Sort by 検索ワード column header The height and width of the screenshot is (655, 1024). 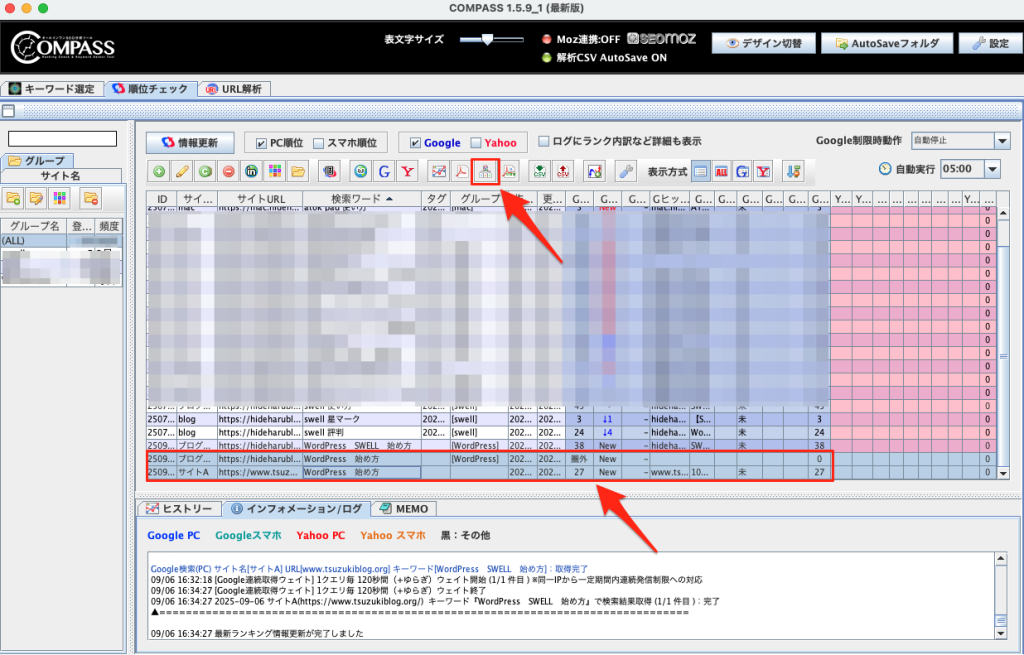coord(361,199)
